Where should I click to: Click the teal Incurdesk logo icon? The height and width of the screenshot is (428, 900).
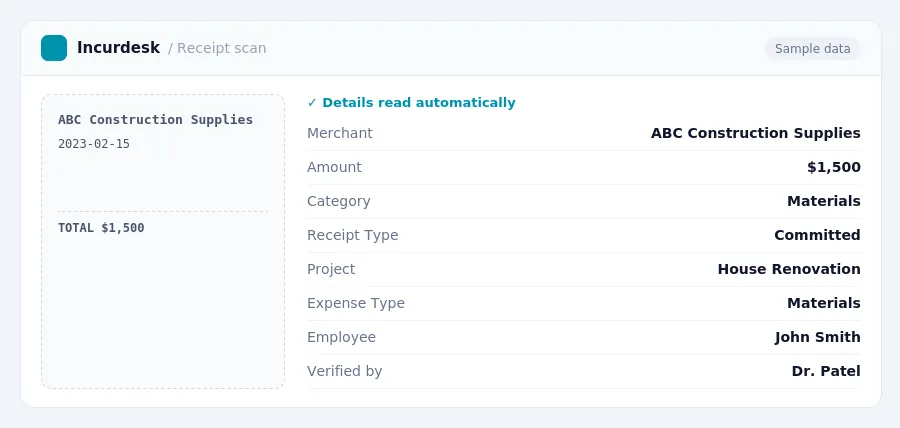(54, 48)
